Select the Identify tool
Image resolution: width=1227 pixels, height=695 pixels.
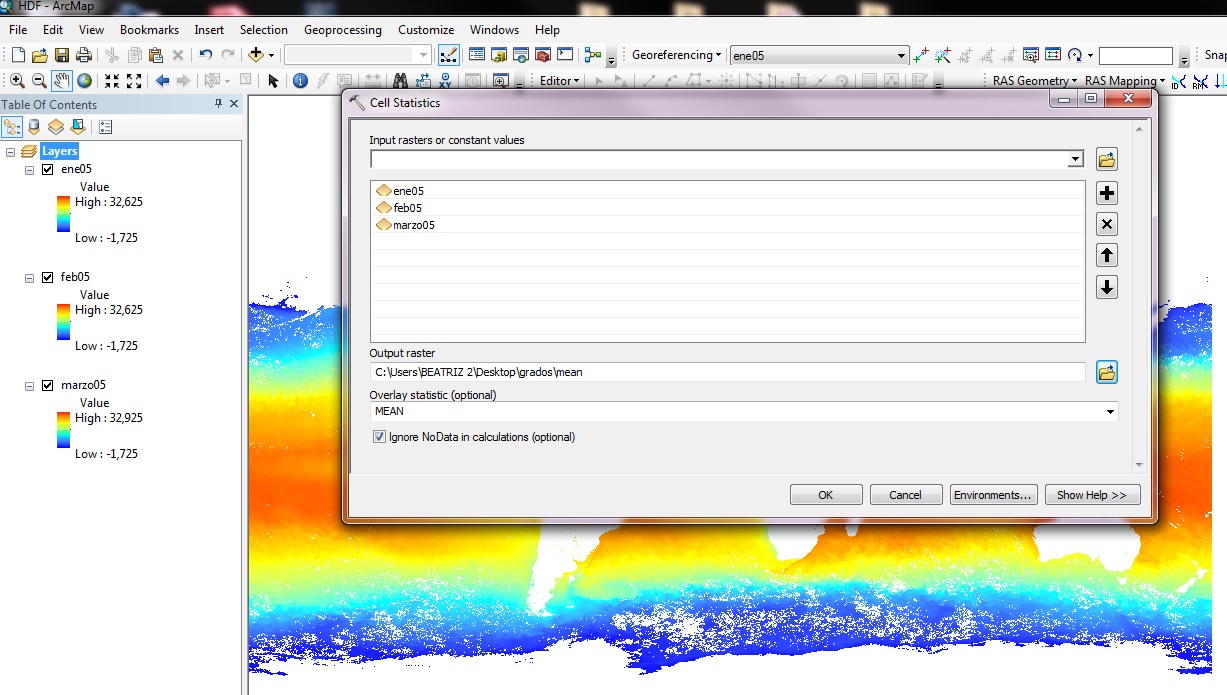click(x=300, y=81)
